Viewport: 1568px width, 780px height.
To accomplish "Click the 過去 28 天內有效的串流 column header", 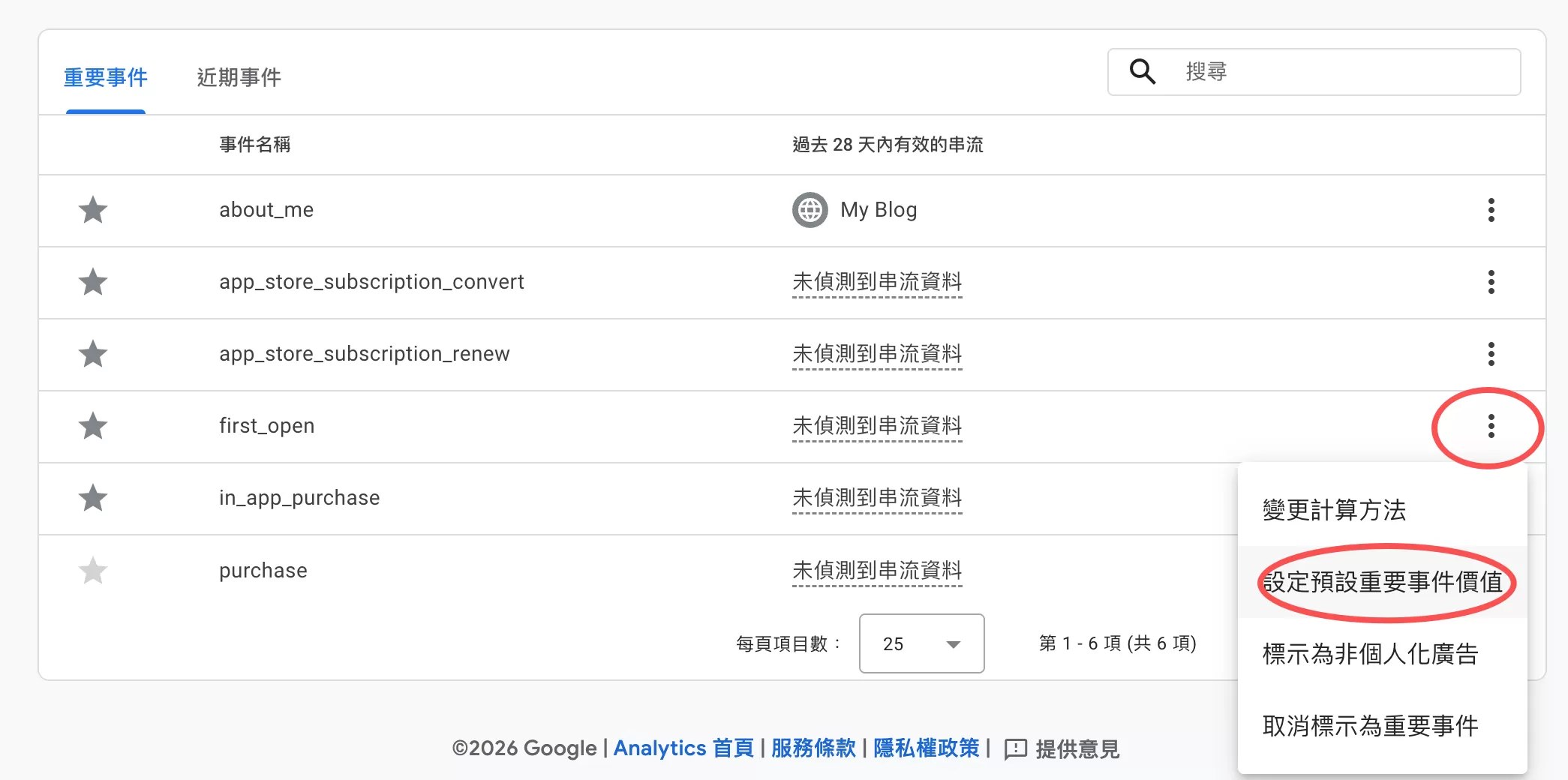I will click(x=888, y=145).
